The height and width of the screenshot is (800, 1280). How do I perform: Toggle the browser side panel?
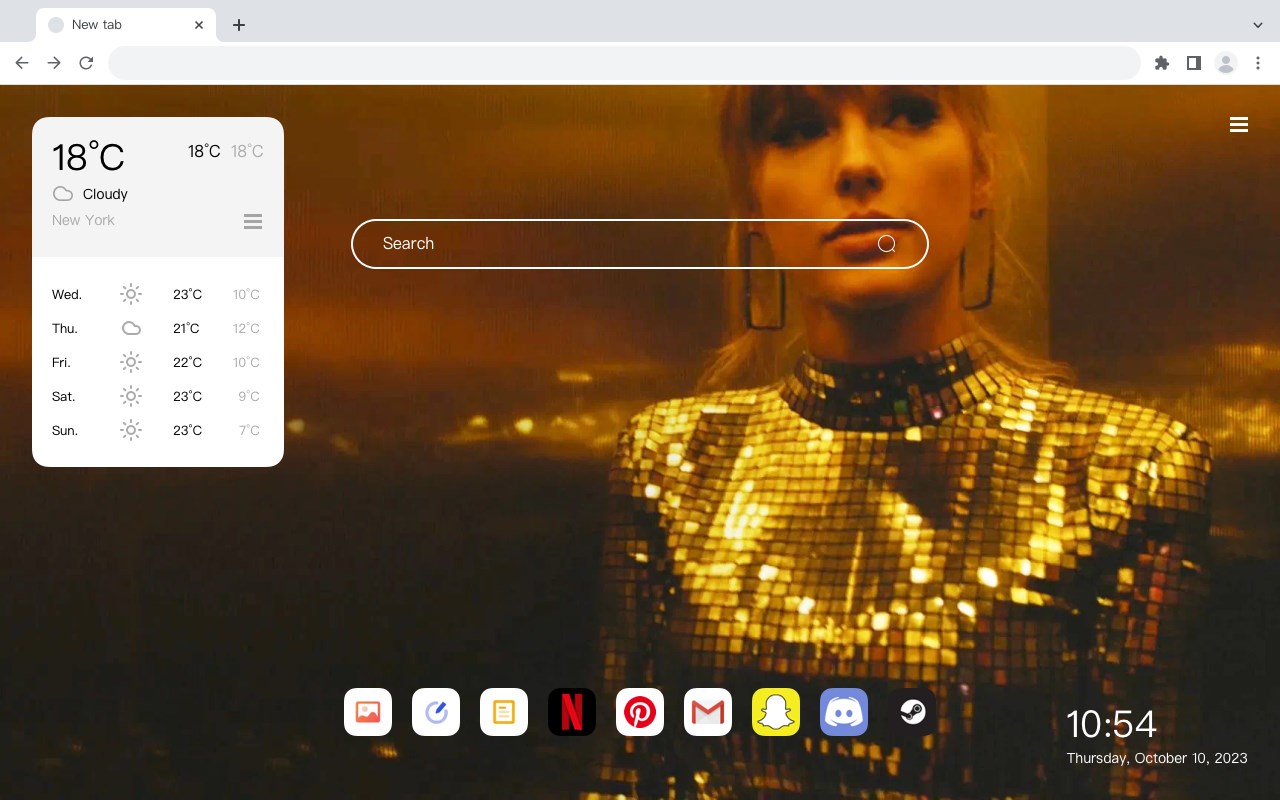pyautogui.click(x=1193, y=63)
